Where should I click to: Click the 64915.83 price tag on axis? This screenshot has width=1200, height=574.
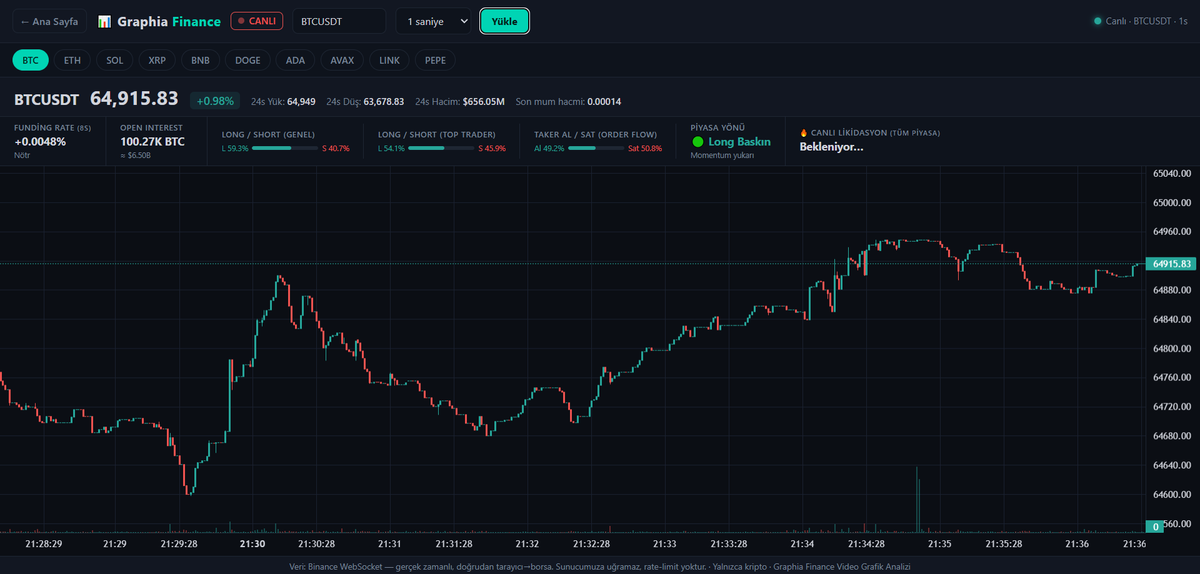1172,264
